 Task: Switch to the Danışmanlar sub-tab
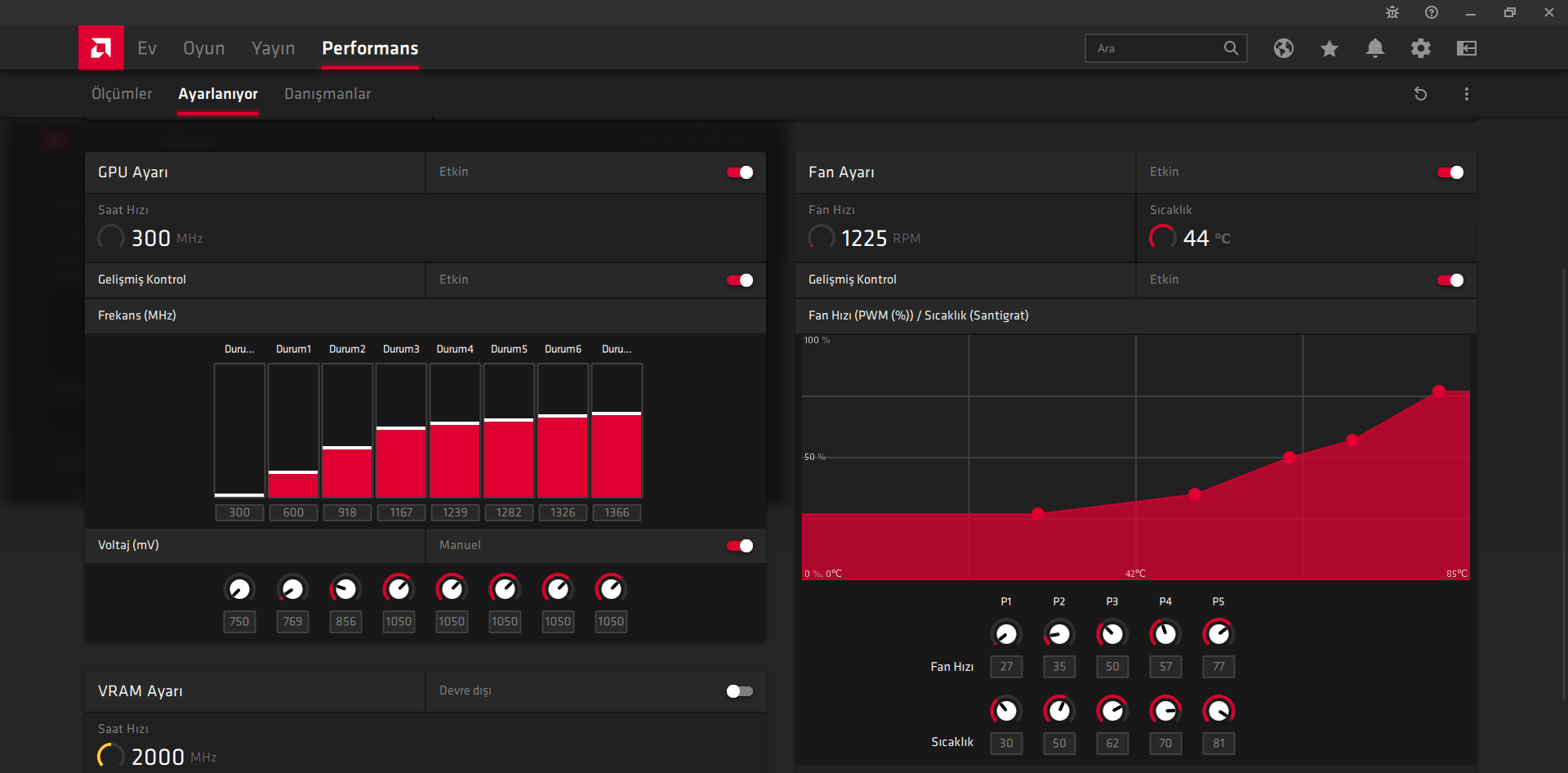tap(327, 94)
